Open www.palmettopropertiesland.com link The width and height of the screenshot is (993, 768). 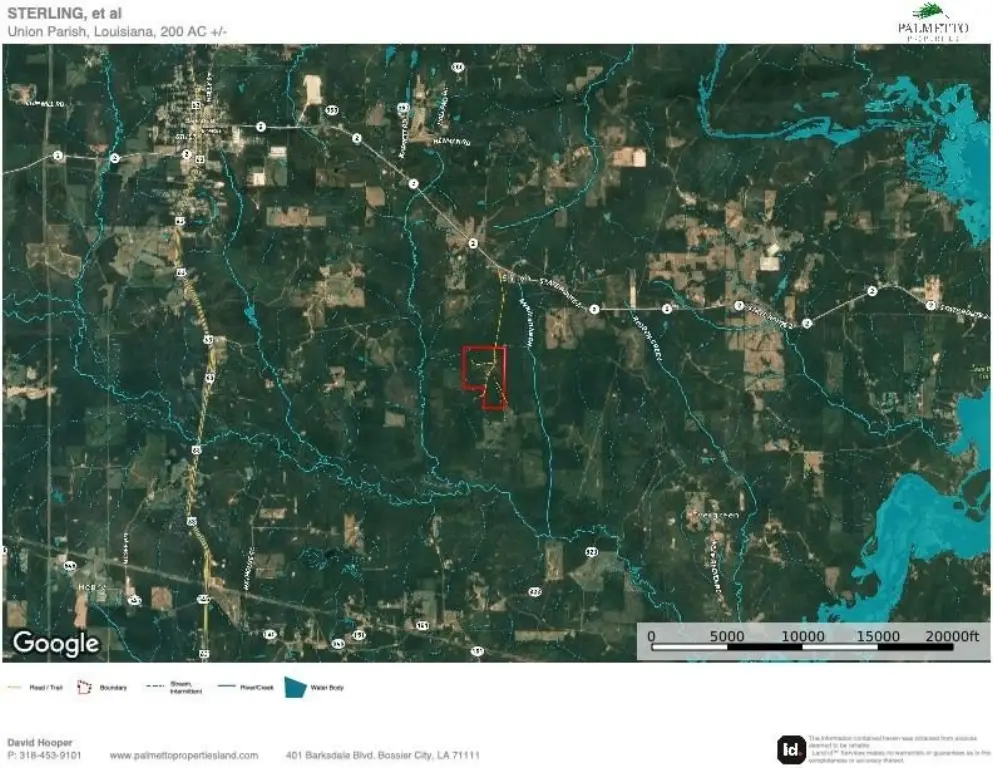pyautogui.click(x=183, y=755)
